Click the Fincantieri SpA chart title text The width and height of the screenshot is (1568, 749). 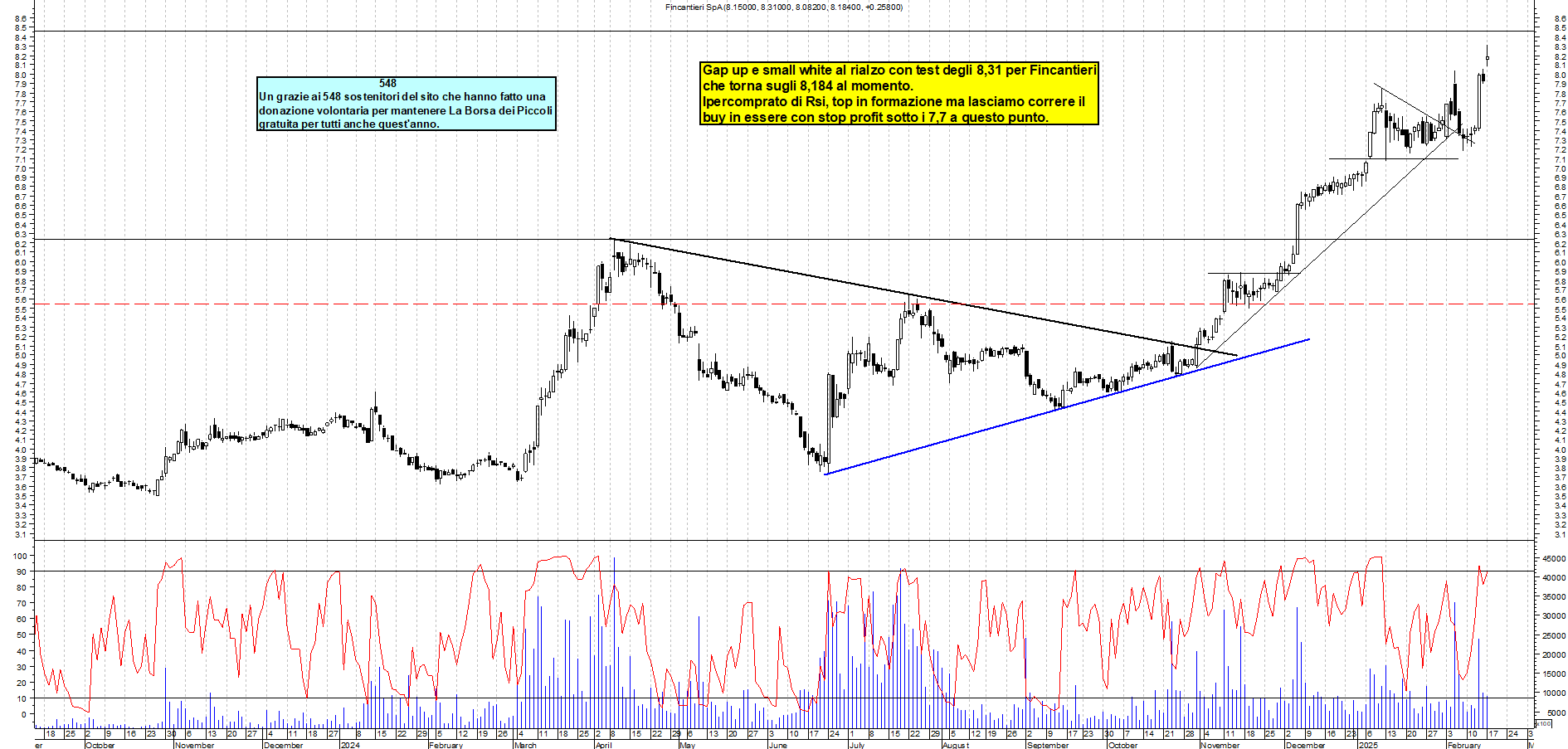(784, 7)
